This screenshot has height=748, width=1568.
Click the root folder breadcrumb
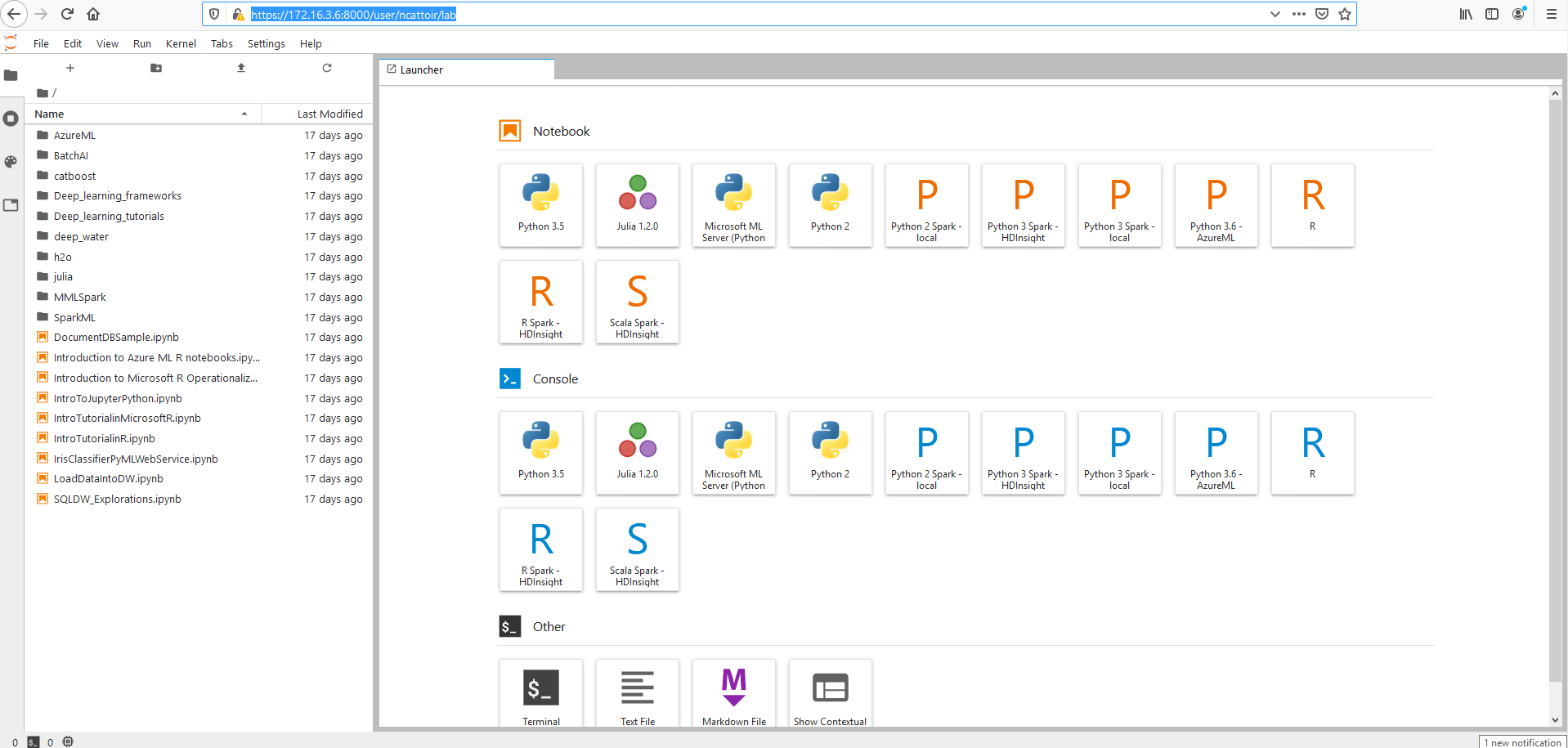[x=43, y=92]
